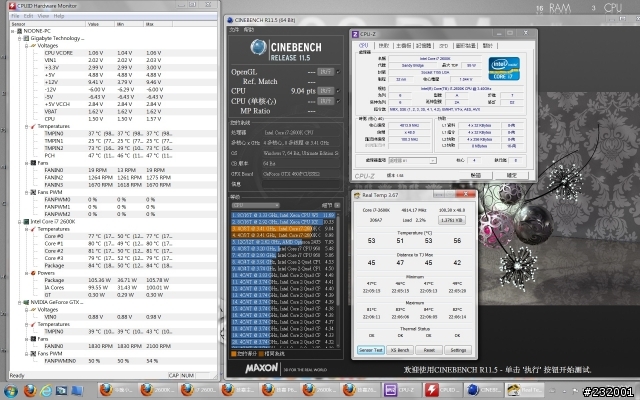Collapse Voltages node under Gigabyte Technology
640x400 pixels.
point(27,46)
